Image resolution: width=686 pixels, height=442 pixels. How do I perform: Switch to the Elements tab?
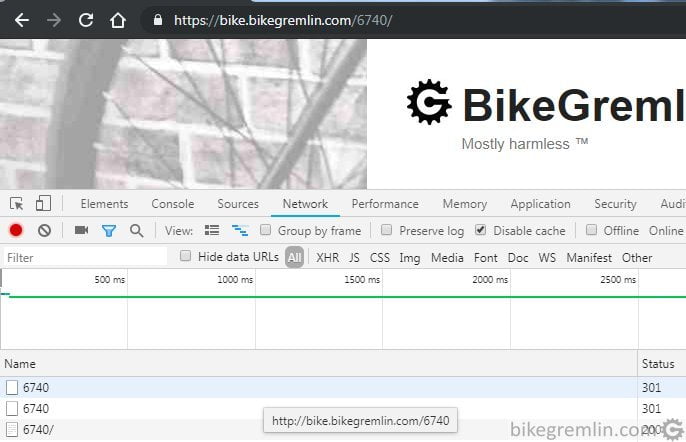(104, 204)
